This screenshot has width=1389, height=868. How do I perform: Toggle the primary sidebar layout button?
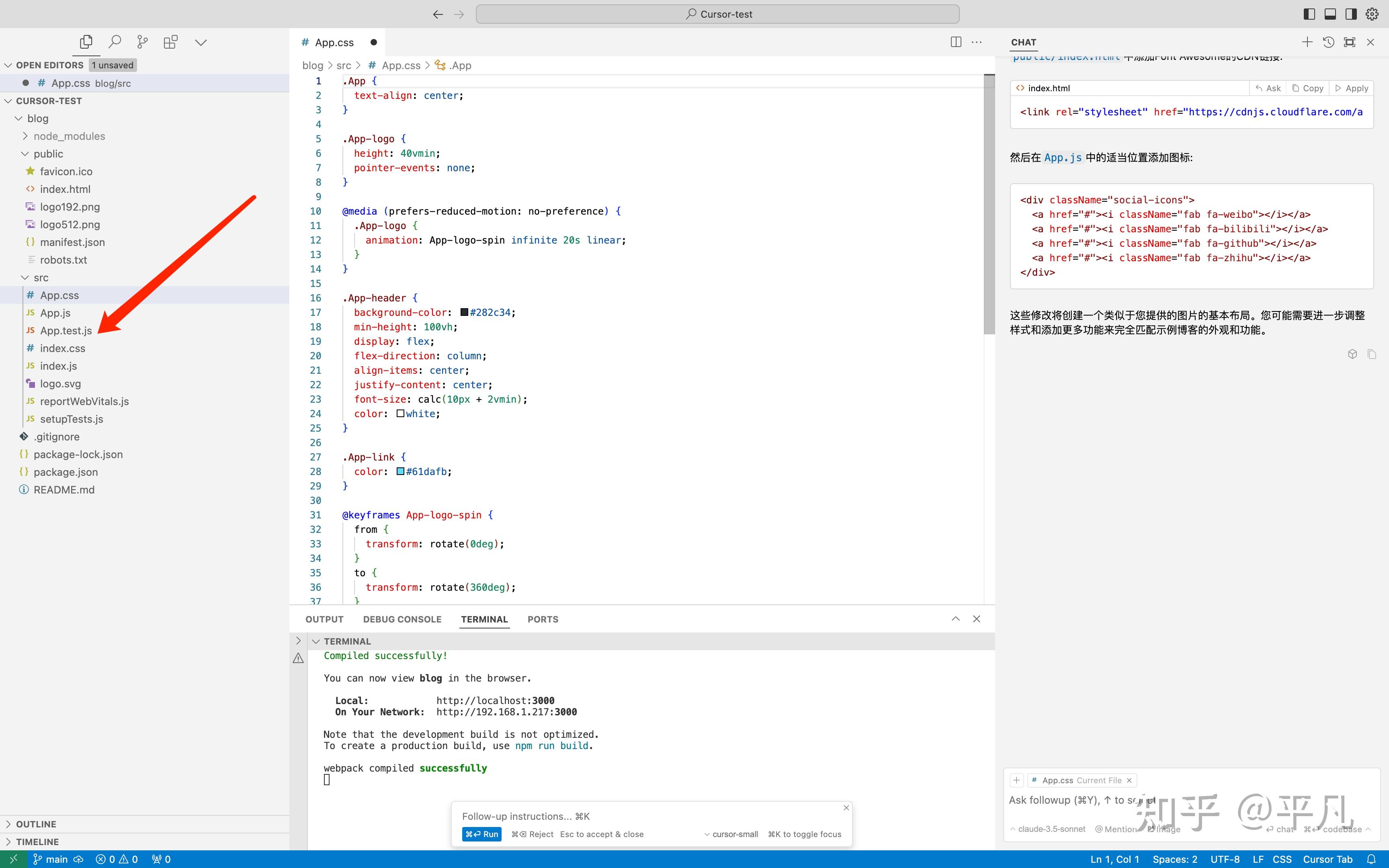(x=1309, y=14)
